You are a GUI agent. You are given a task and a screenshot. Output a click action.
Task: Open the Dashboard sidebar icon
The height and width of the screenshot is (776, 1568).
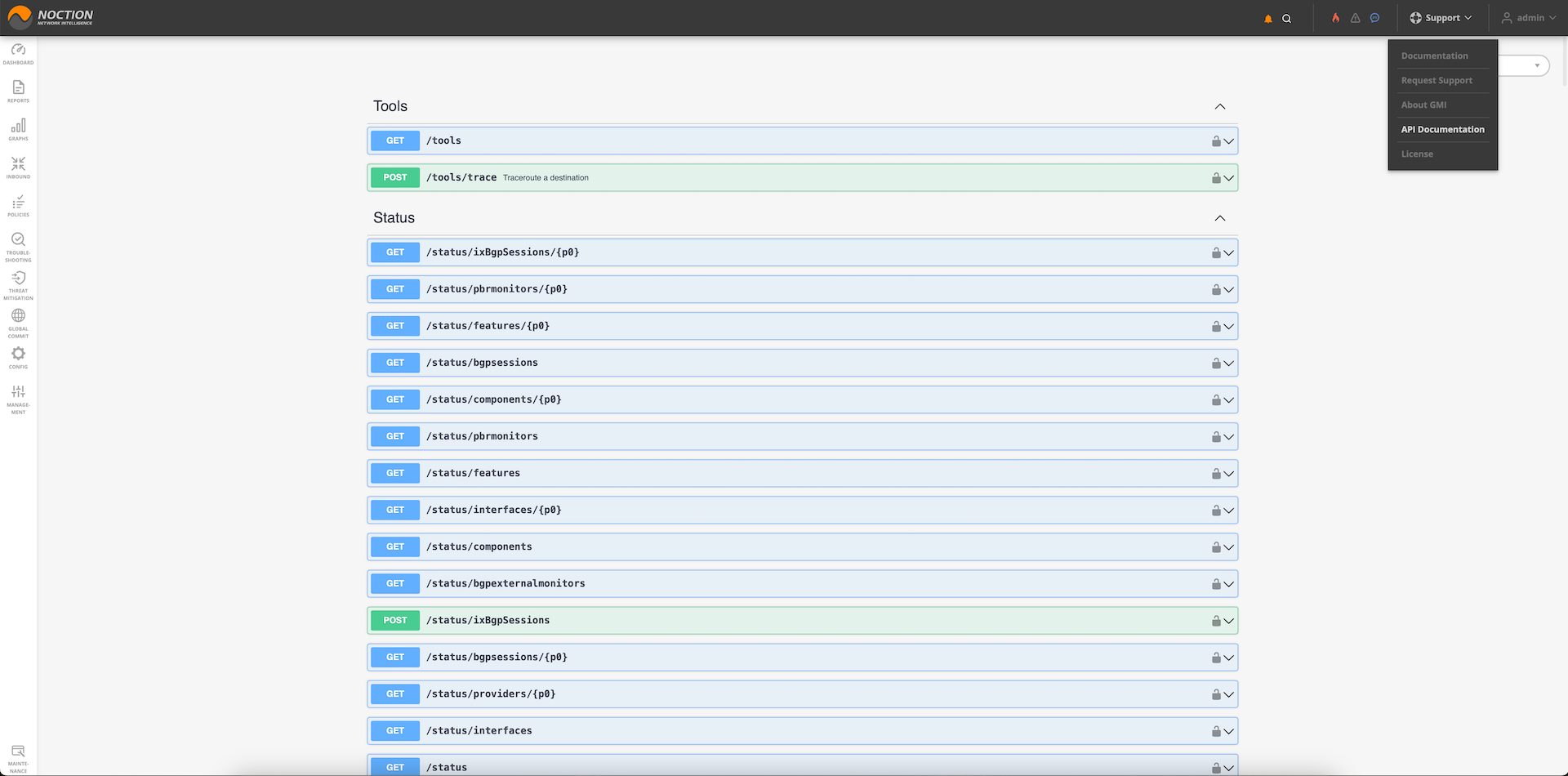(x=18, y=54)
